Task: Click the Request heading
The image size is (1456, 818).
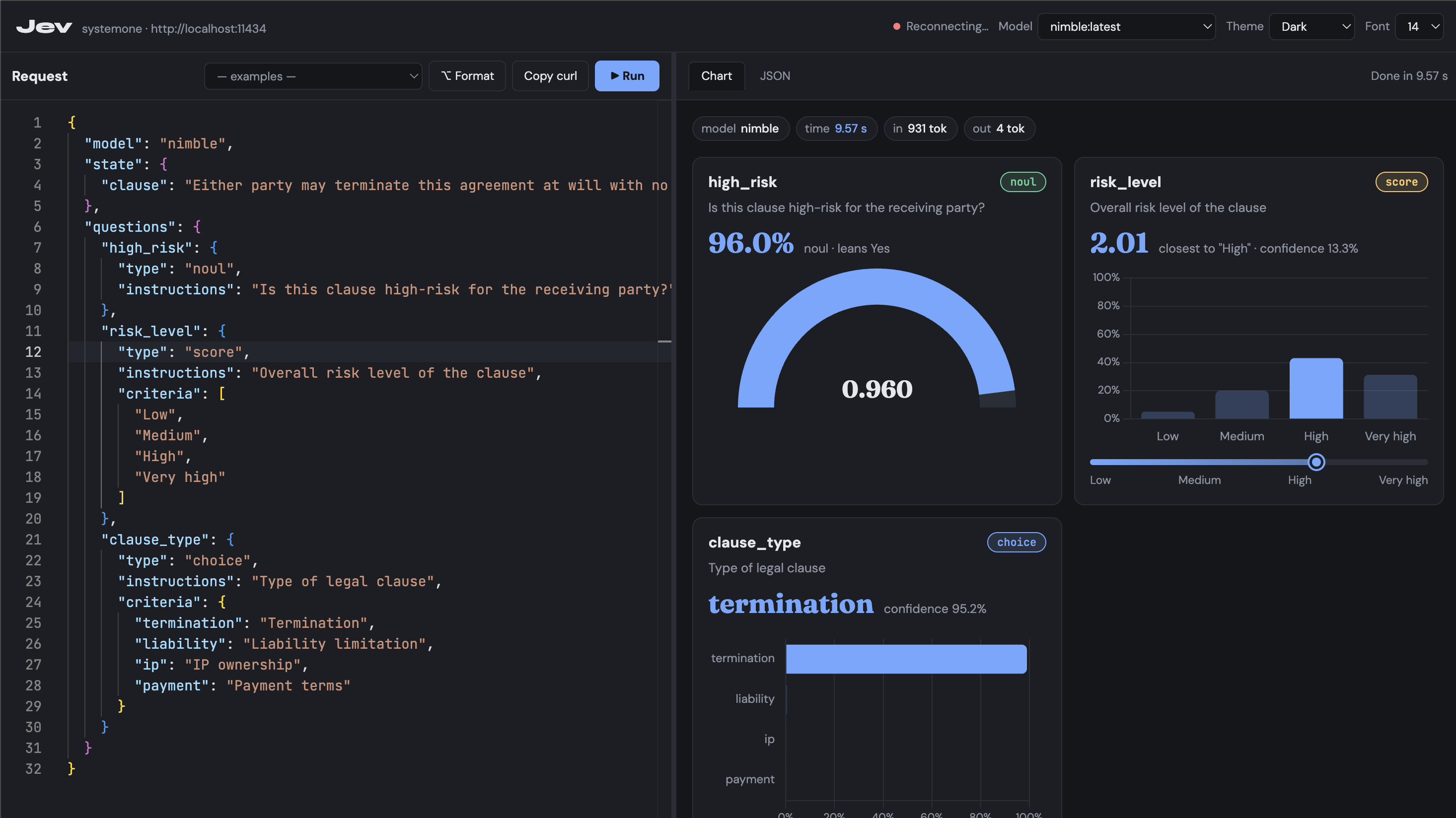Action: coord(40,76)
